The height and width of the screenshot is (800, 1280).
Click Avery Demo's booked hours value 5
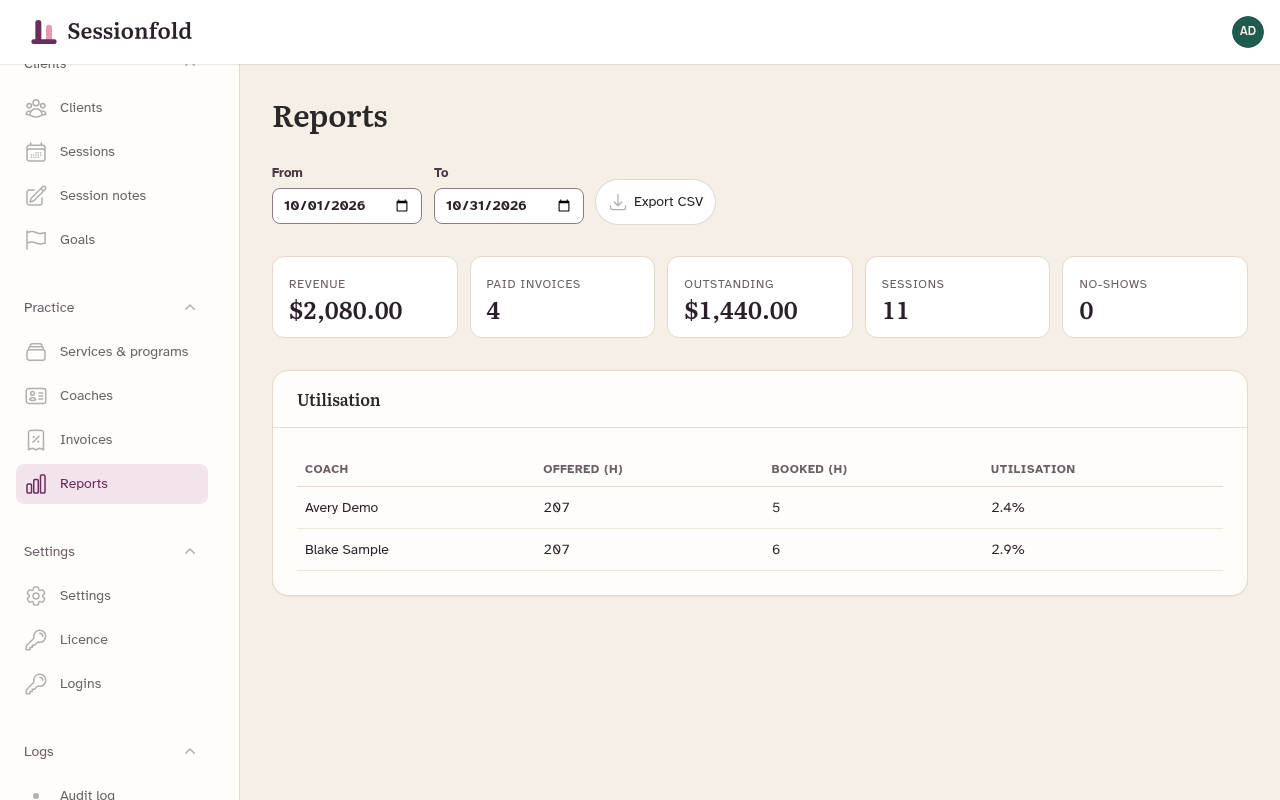(x=776, y=508)
